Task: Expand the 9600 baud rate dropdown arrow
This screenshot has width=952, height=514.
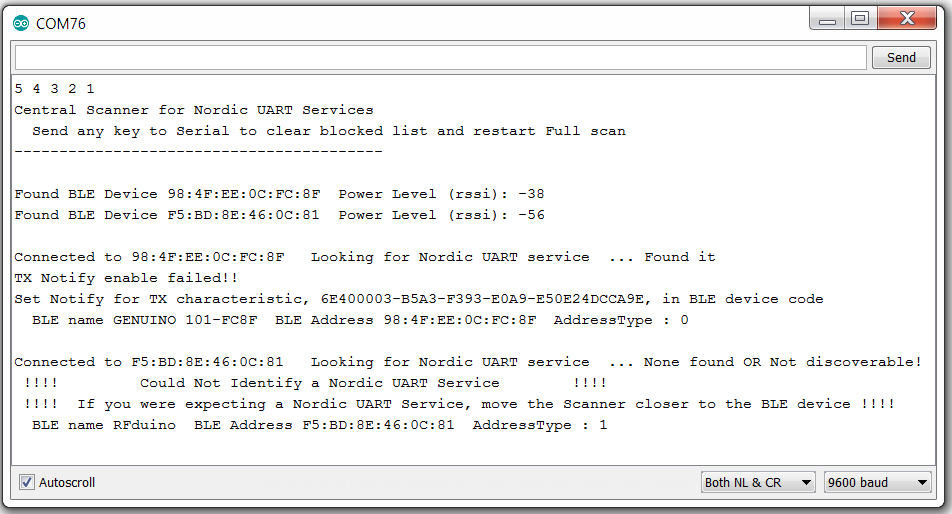Action: click(922, 482)
